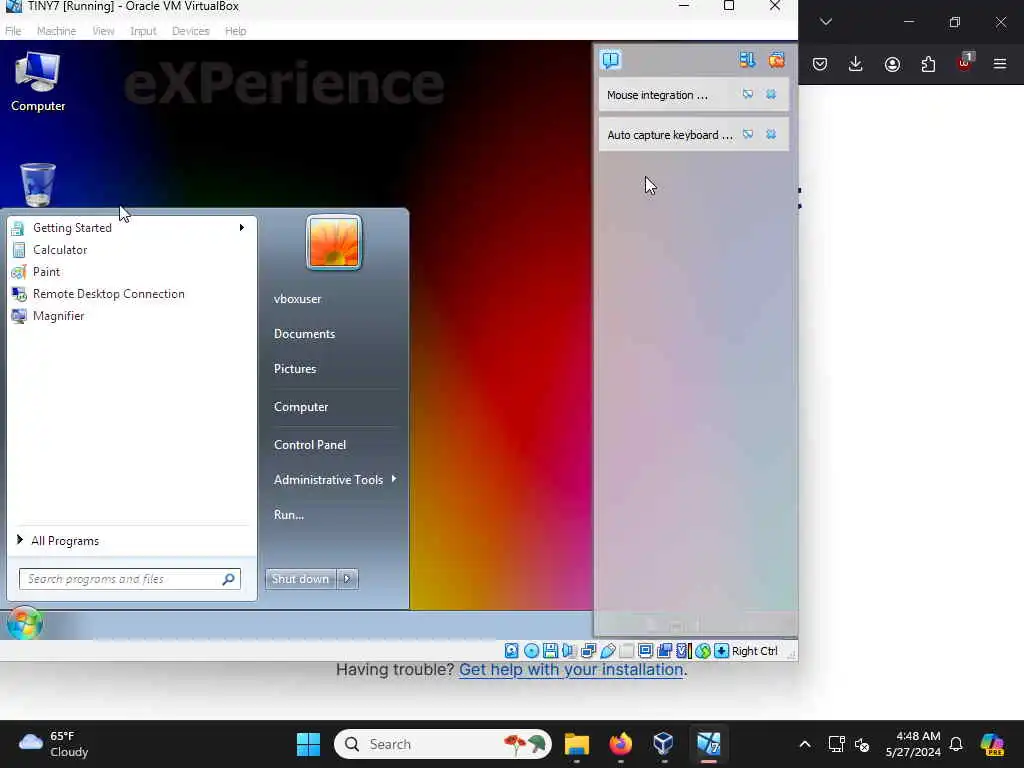The width and height of the screenshot is (1024, 768).
Task: Open details of Auto capture keyboard notification
Action: 748,135
